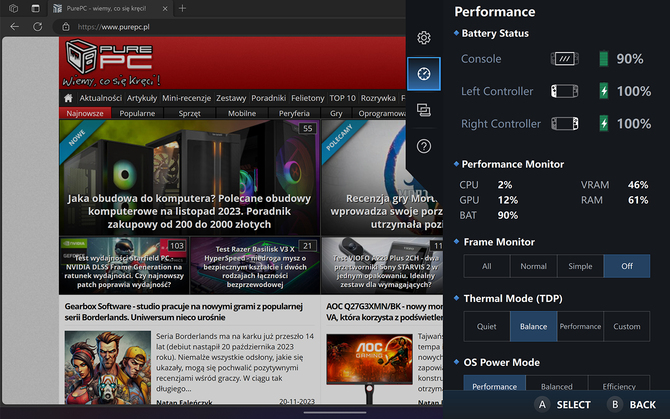Click the Left Controller device icon

click(564, 91)
